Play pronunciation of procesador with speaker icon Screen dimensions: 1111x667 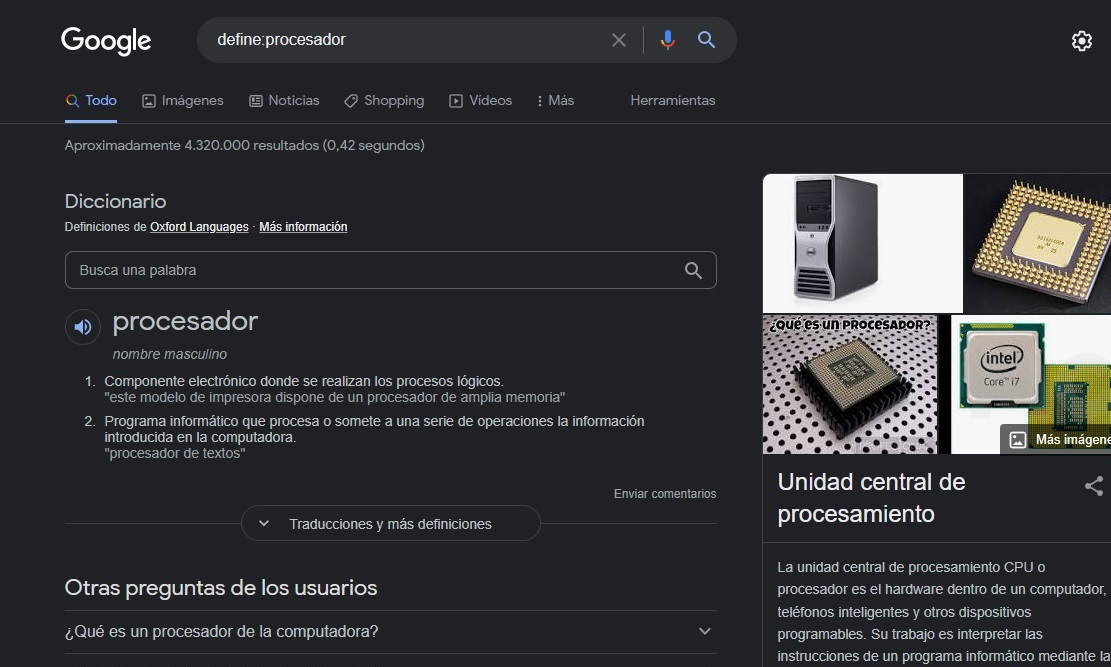click(83, 326)
